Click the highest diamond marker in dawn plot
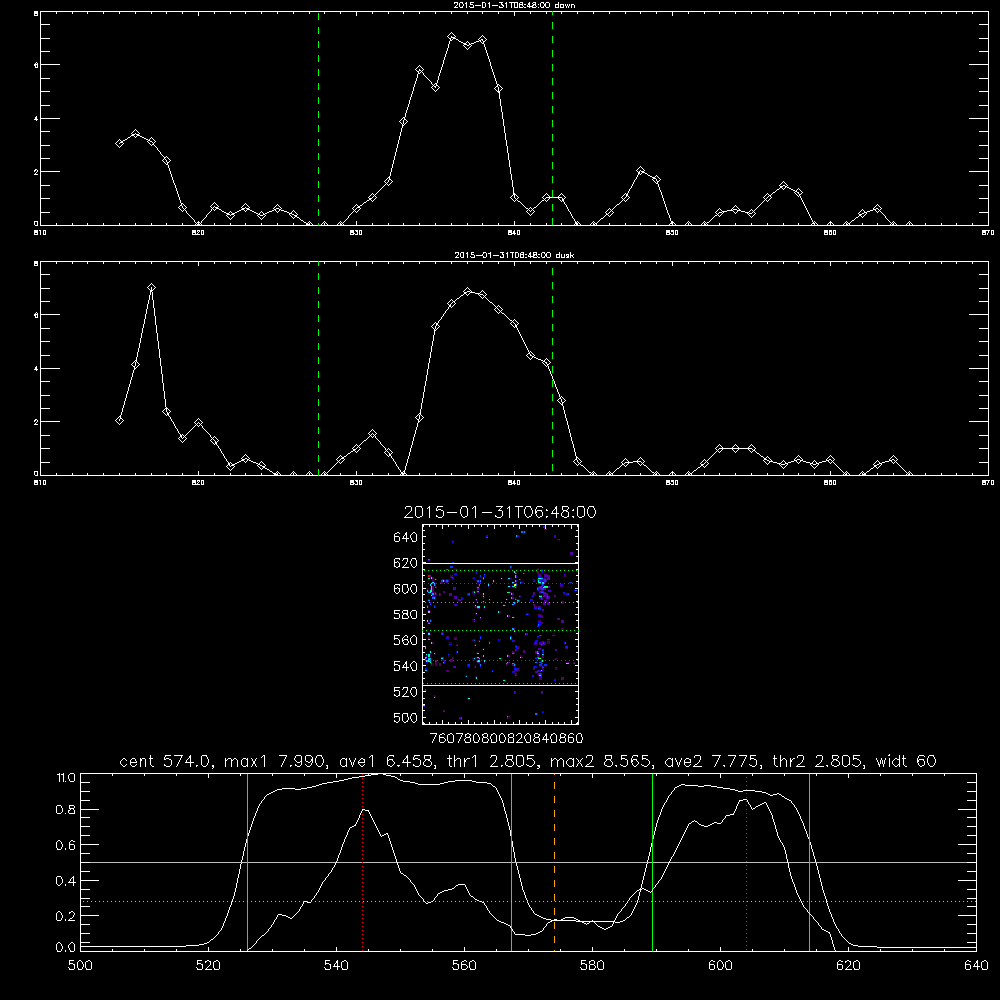This screenshot has width=1000, height=1000. tap(452, 37)
